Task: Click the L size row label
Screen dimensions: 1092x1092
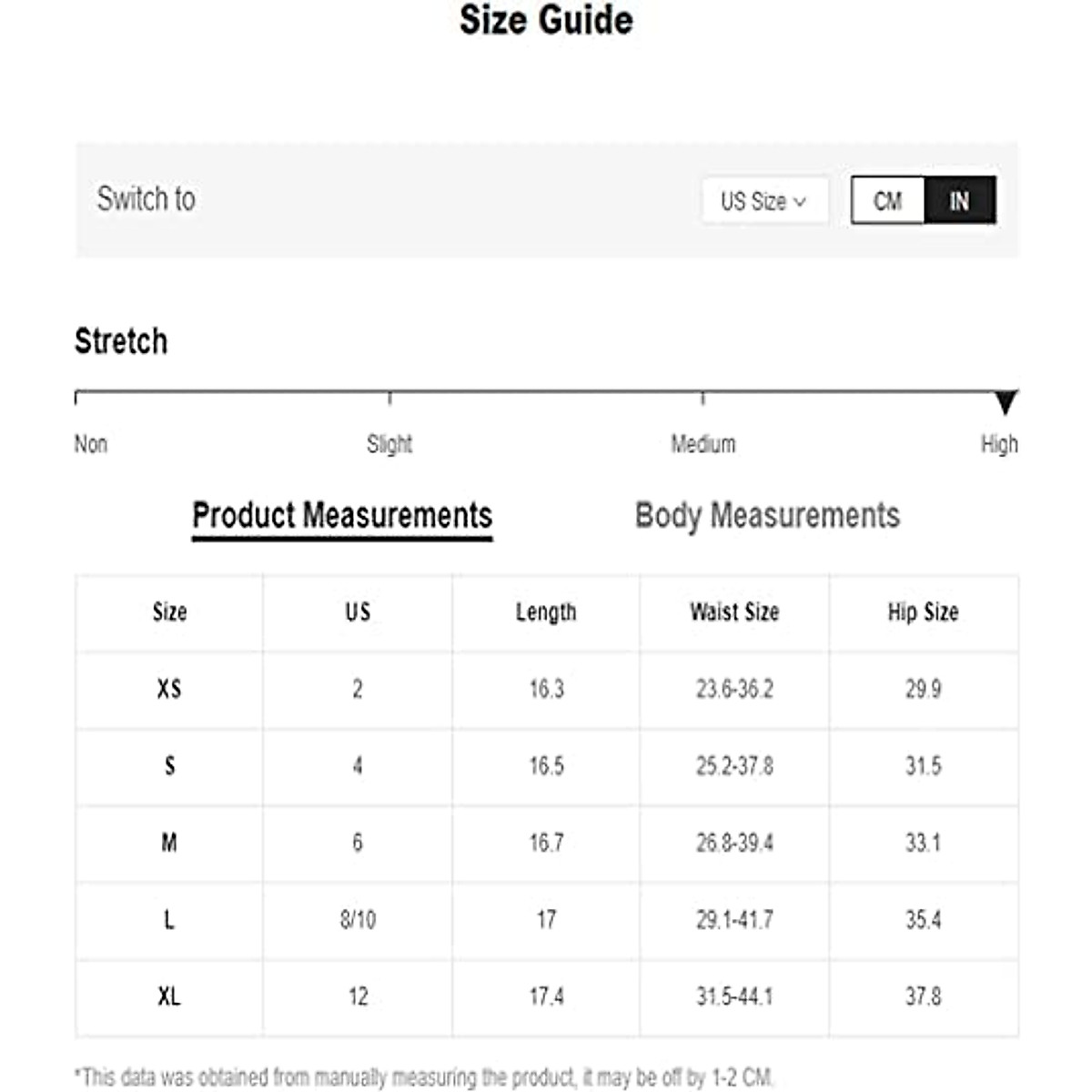Action: tap(169, 920)
